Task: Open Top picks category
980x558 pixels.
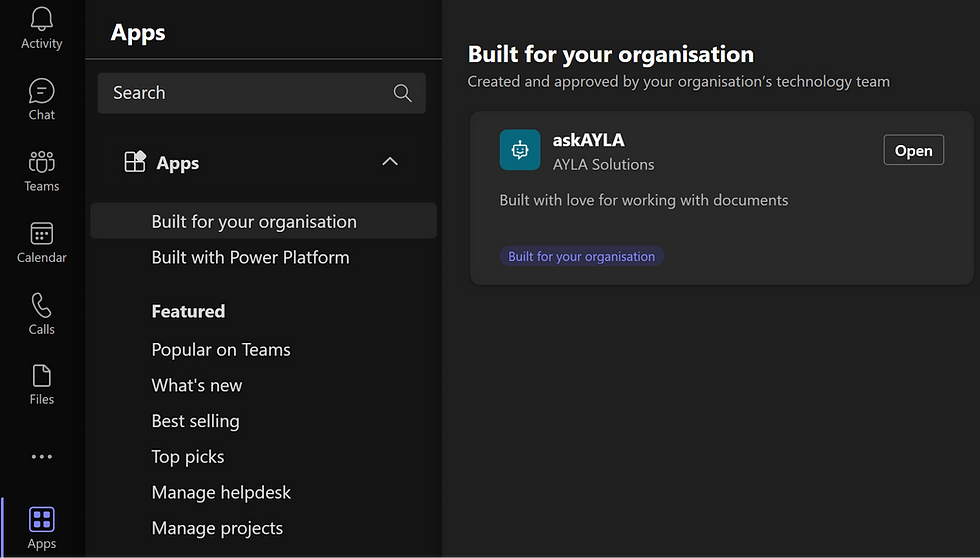Action: [188, 457]
